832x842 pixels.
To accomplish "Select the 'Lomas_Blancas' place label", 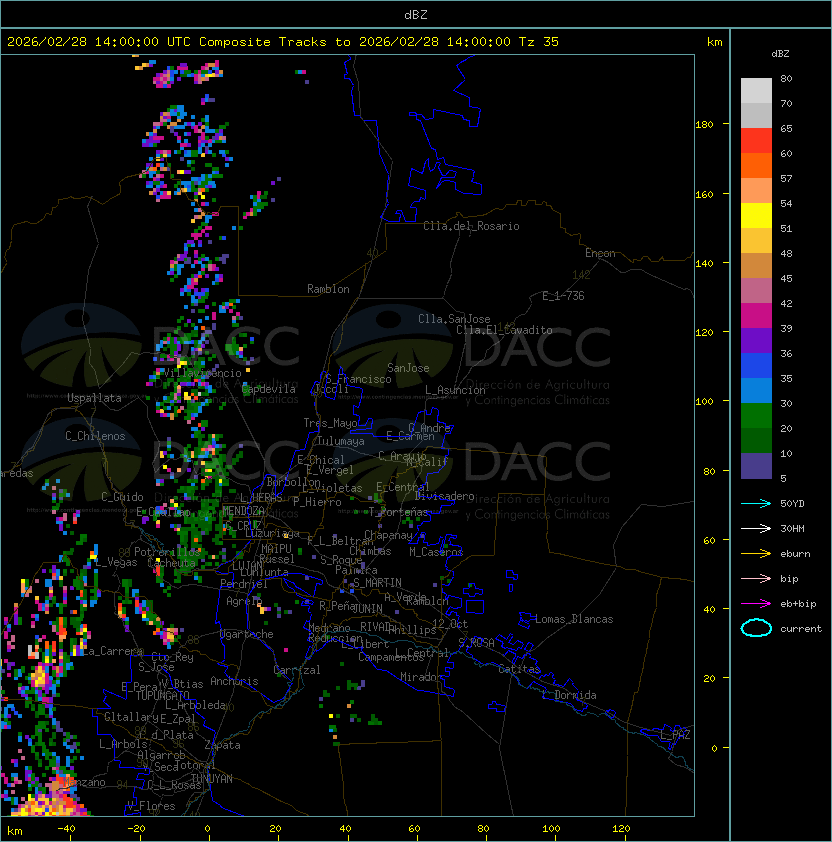I will (574, 619).
